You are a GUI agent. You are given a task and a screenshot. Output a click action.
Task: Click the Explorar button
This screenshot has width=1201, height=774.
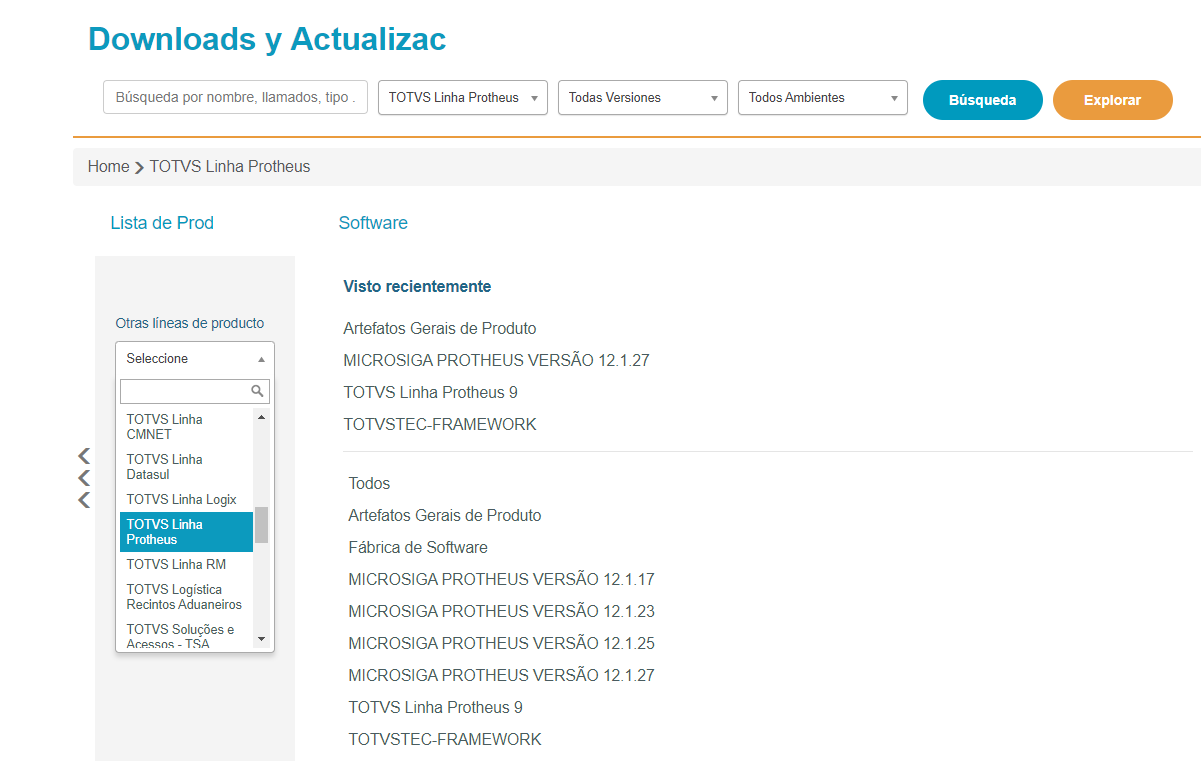tap(1113, 100)
